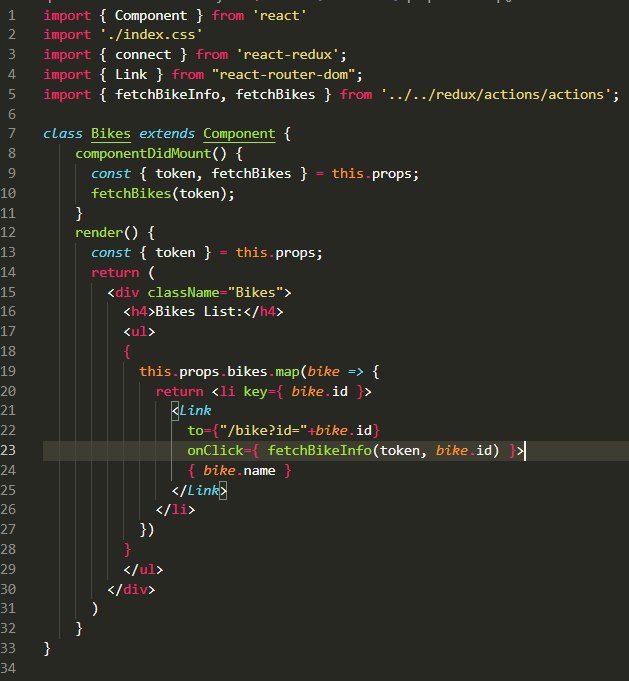Viewport: 629px width, 681px height.
Task: Click the word 'Component' in the react import
Action: tap(151, 15)
